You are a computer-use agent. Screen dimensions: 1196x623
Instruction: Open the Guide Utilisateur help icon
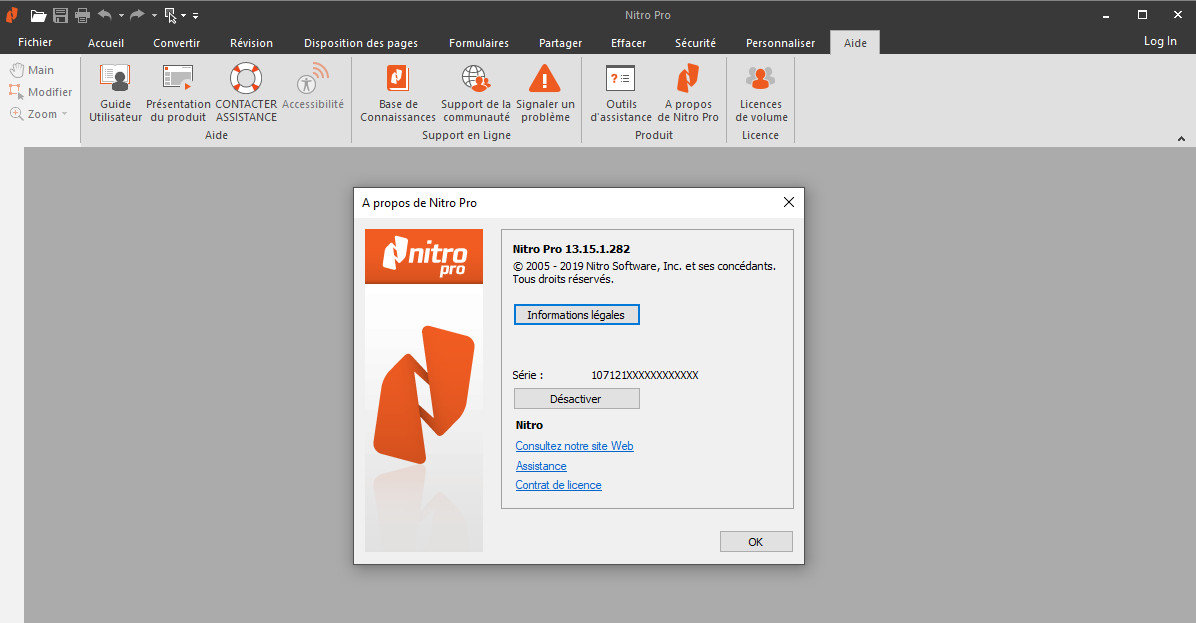click(x=115, y=93)
